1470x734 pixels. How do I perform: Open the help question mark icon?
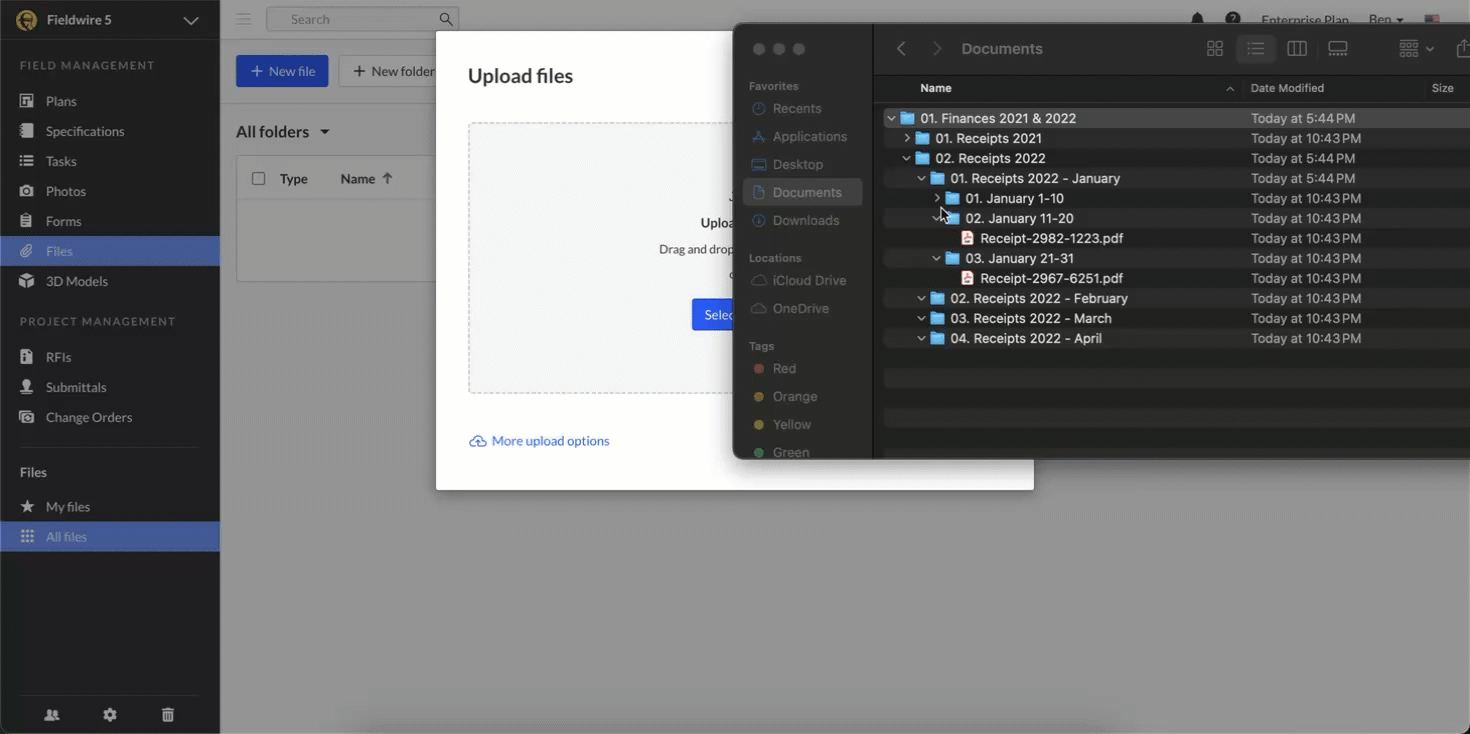pyautogui.click(x=1233, y=19)
